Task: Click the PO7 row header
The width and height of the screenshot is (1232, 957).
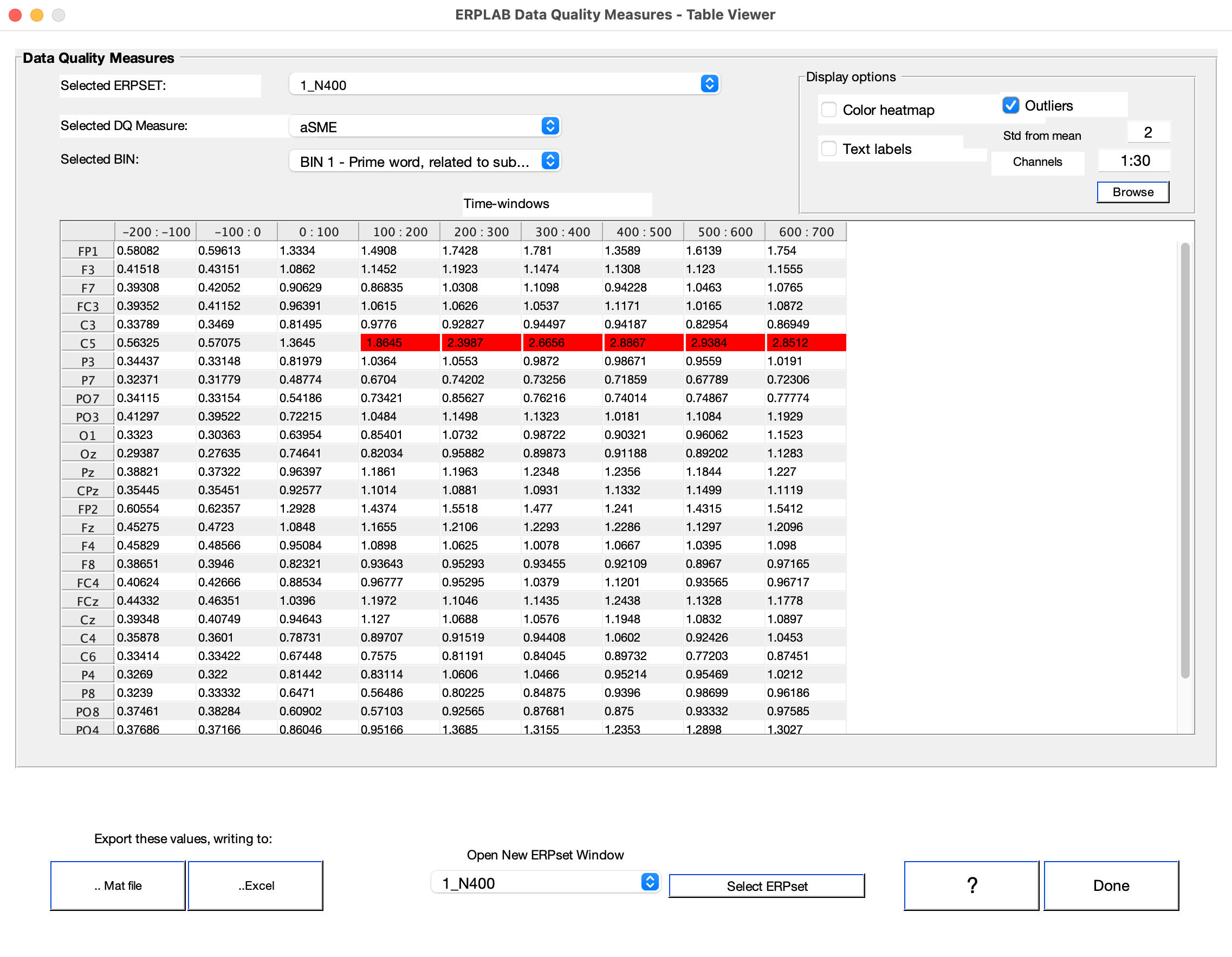Action: click(x=88, y=398)
